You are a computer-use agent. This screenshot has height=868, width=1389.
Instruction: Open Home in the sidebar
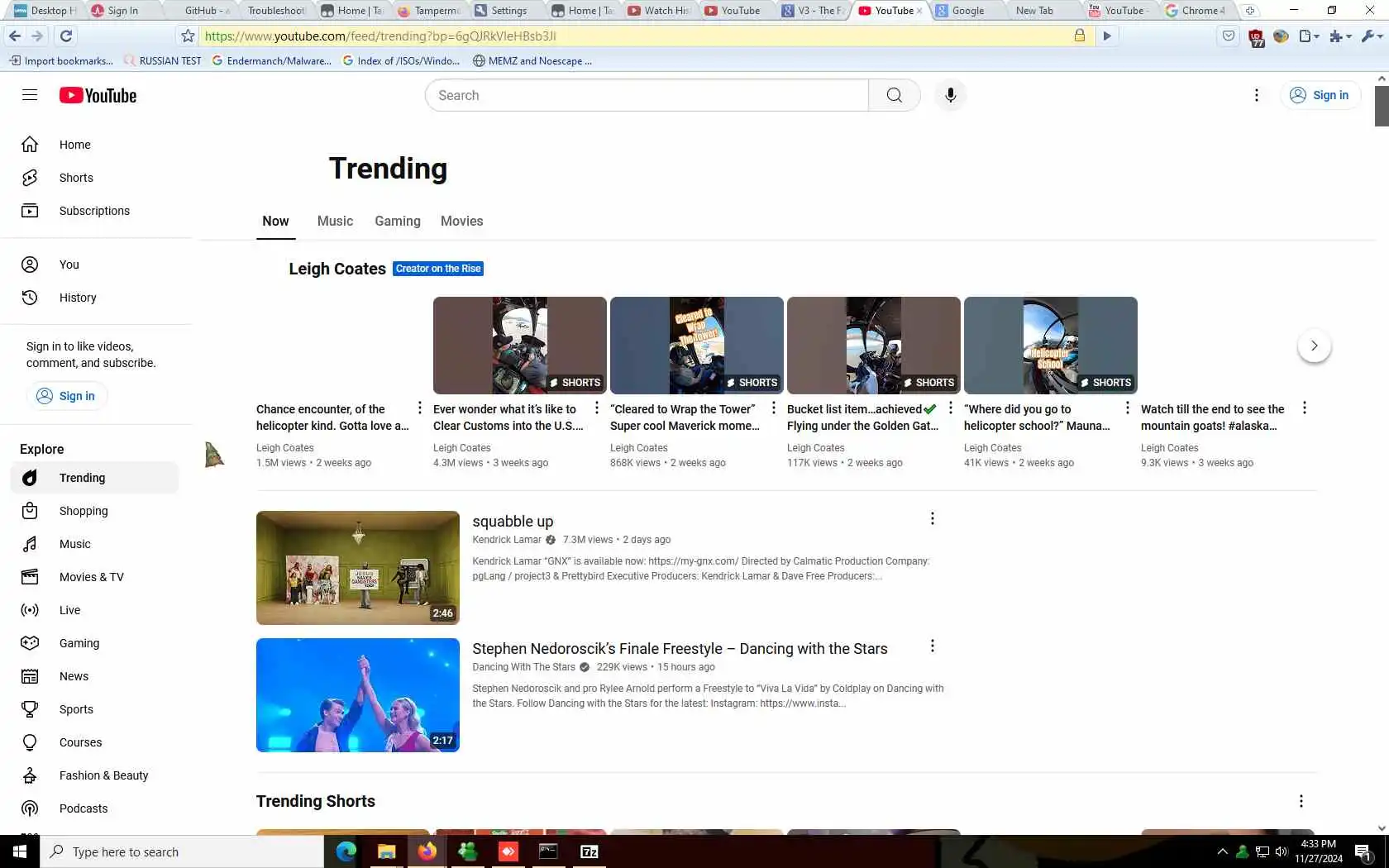[x=96, y=145]
